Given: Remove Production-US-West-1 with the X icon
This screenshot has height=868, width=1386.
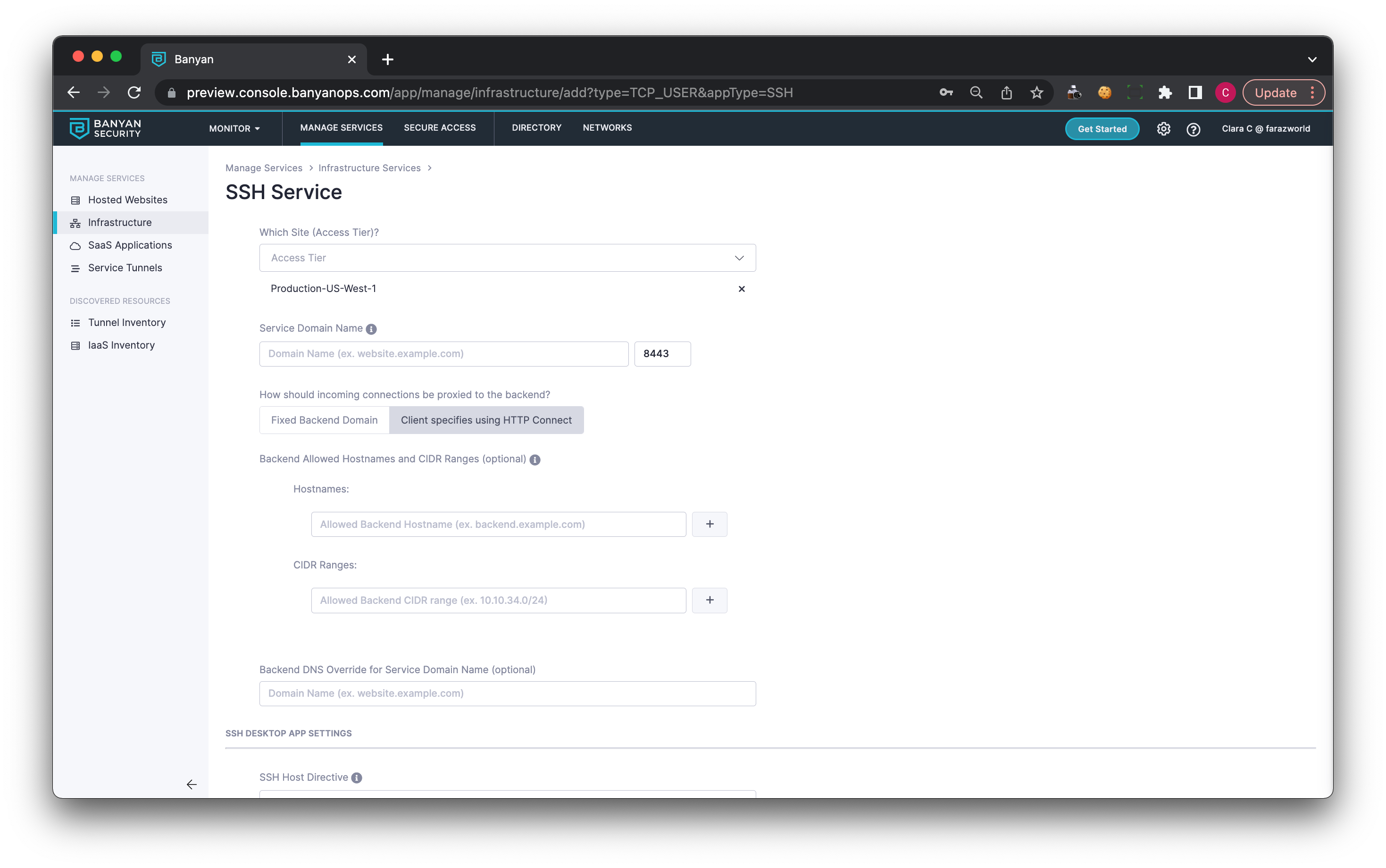Looking at the screenshot, I should [x=742, y=289].
